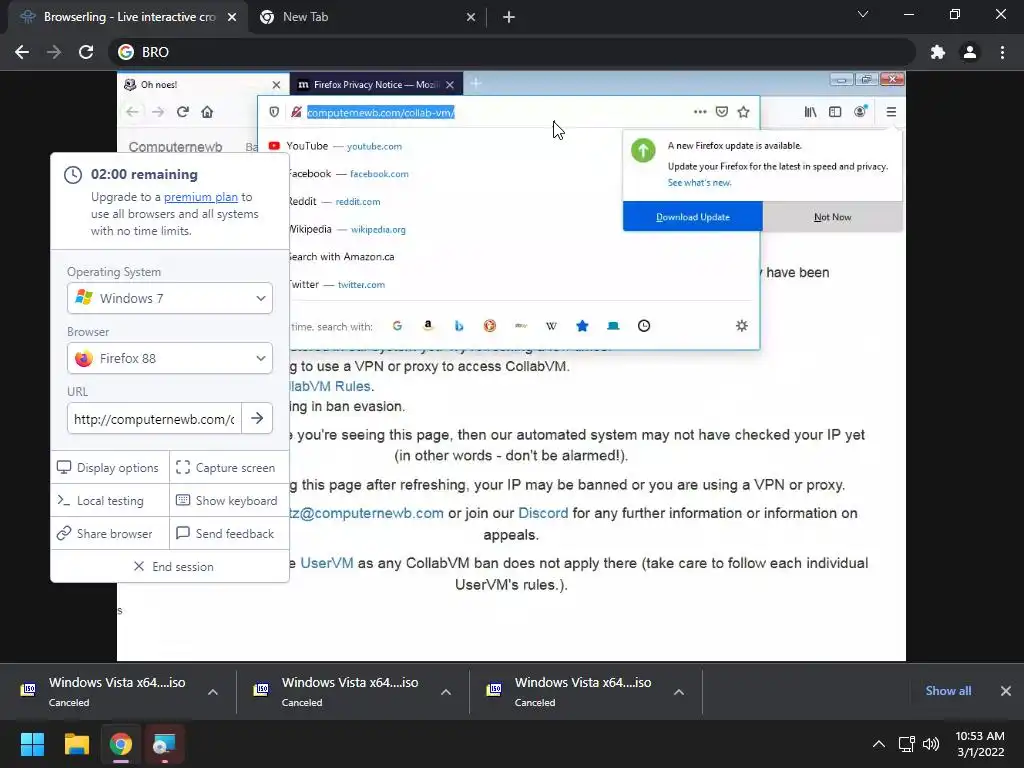Choose reddit.com suggestion in Firefox dropdown

coord(334,202)
